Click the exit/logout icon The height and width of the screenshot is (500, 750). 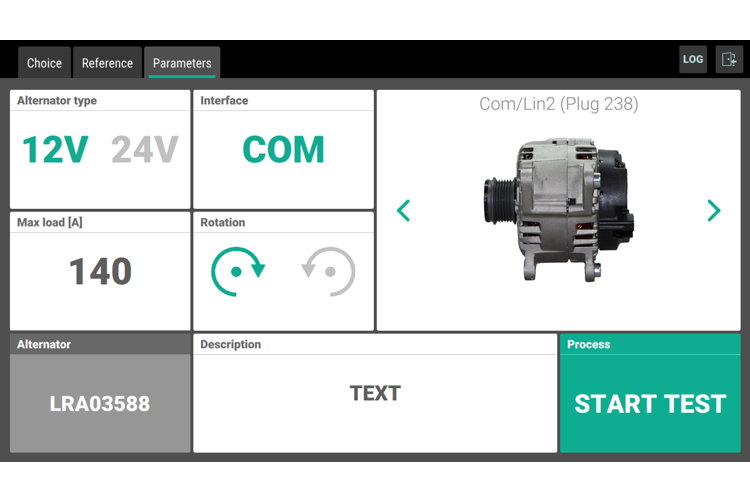pos(729,59)
